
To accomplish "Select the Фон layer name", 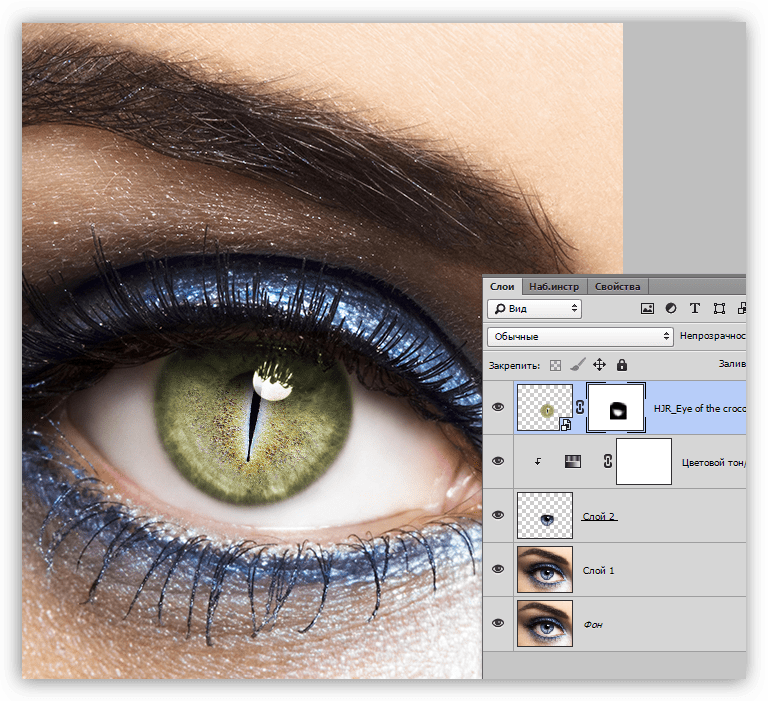I will pyautogui.click(x=593, y=625).
